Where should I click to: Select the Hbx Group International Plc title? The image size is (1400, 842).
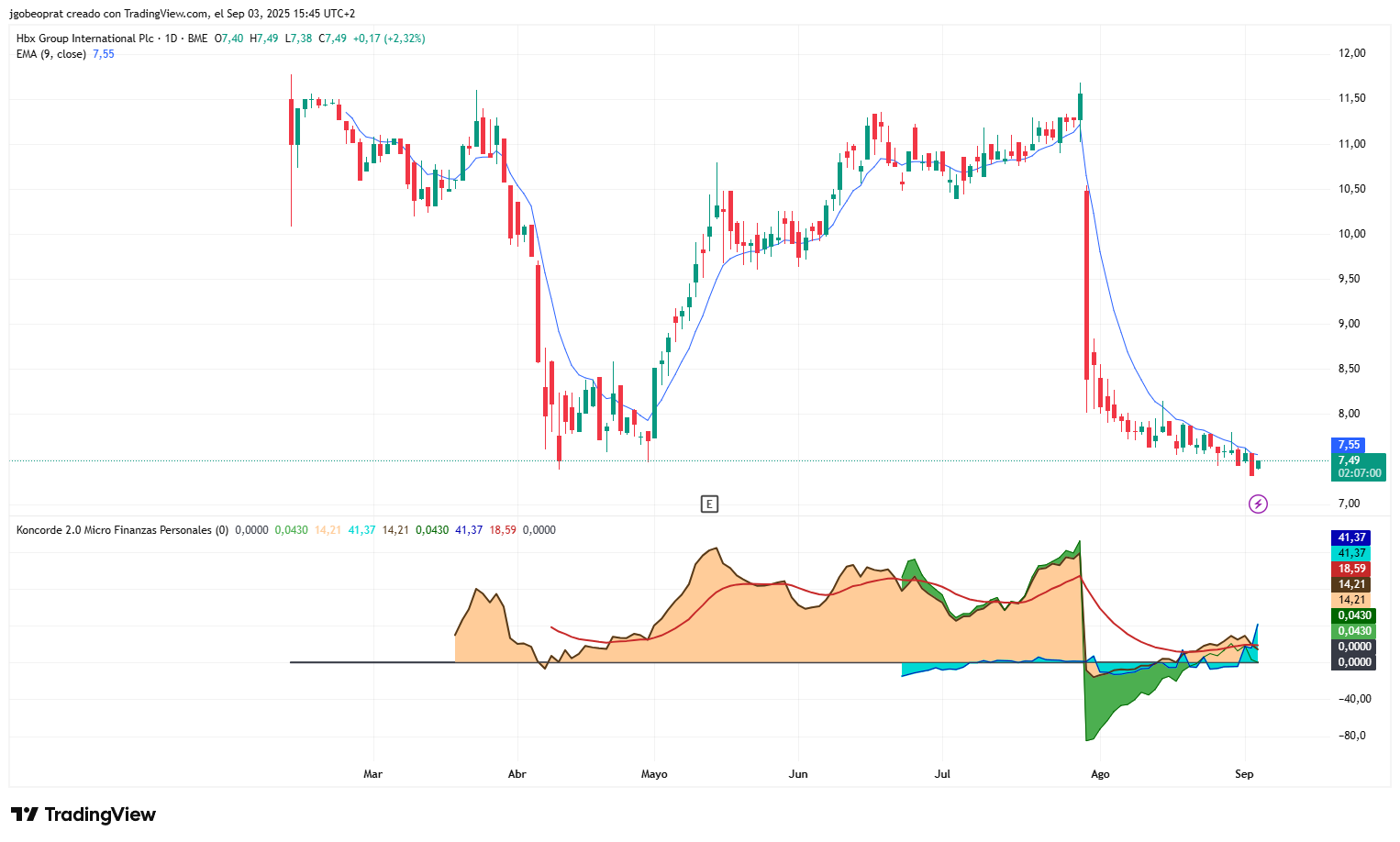[x=84, y=39]
